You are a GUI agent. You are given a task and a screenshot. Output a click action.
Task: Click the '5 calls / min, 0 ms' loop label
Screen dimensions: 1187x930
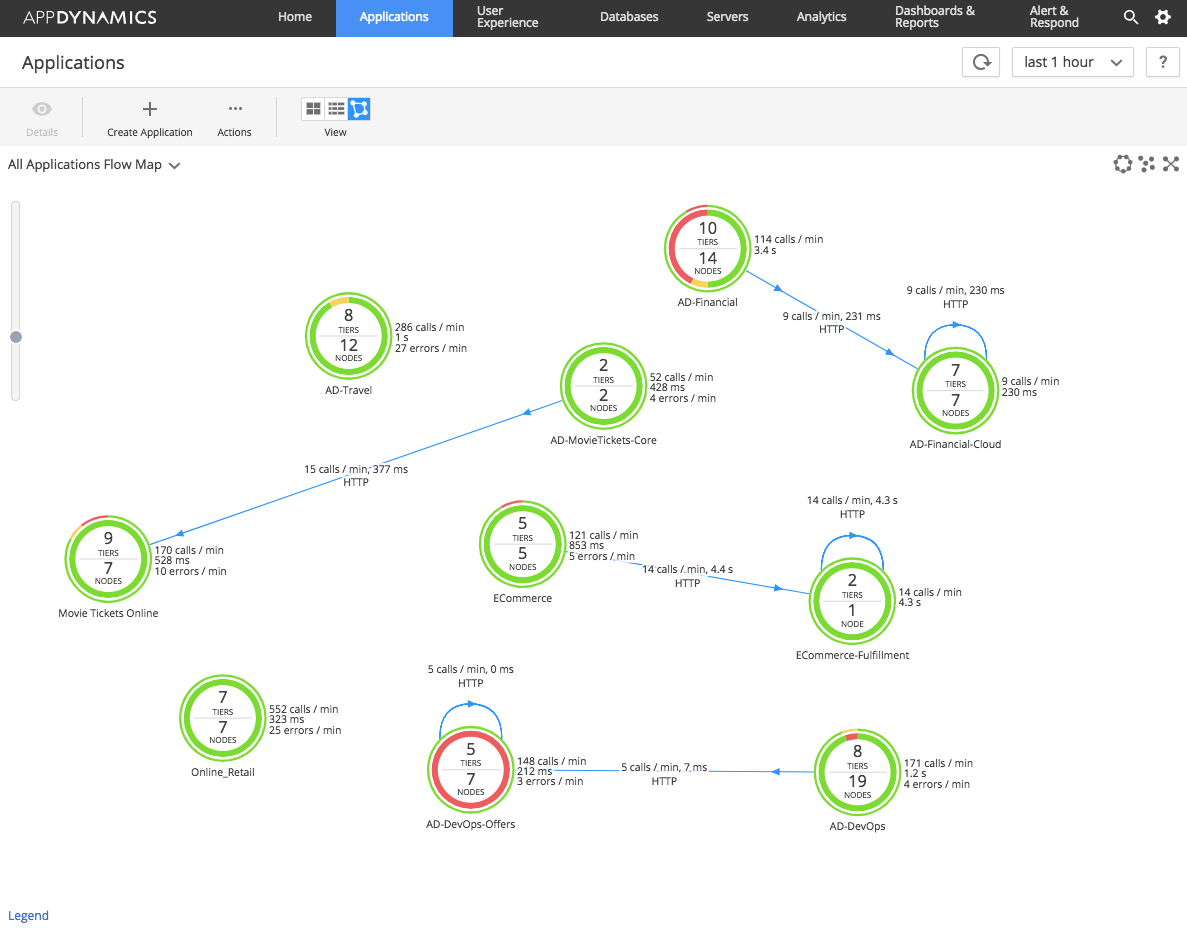tap(470, 670)
